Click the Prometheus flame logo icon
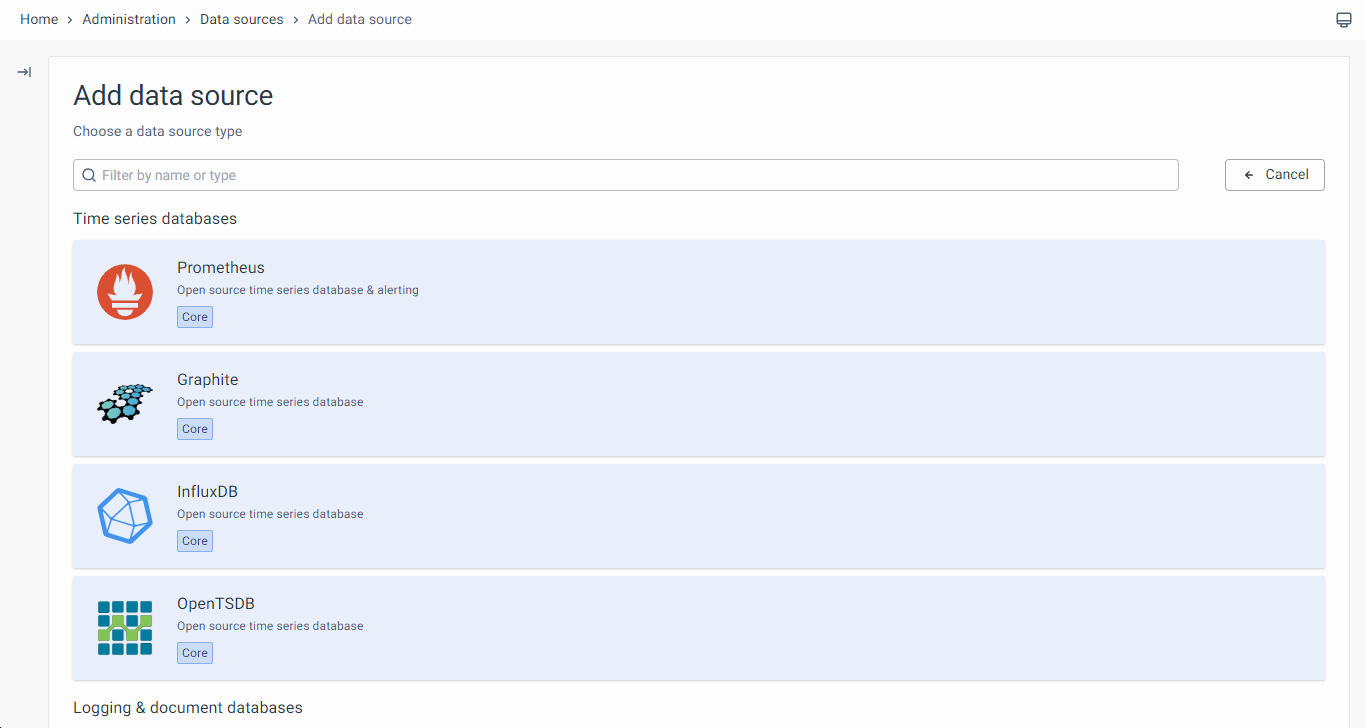The width and height of the screenshot is (1366, 728). [x=125, y=292]
